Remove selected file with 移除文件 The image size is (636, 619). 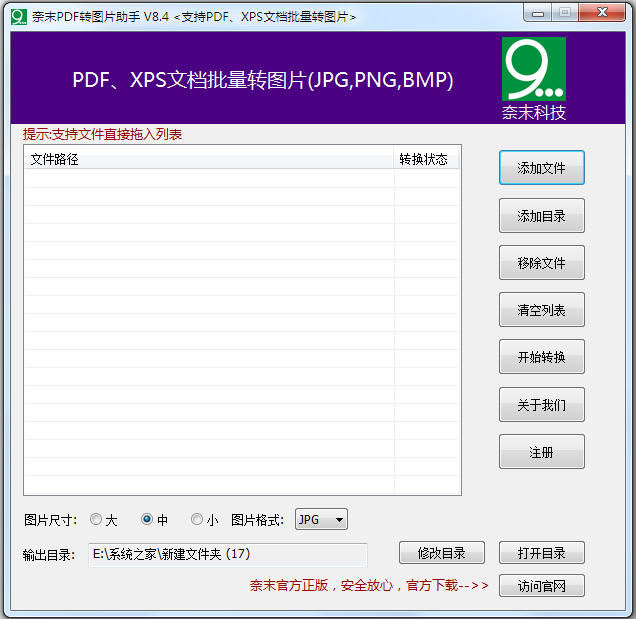click(541, 262)
